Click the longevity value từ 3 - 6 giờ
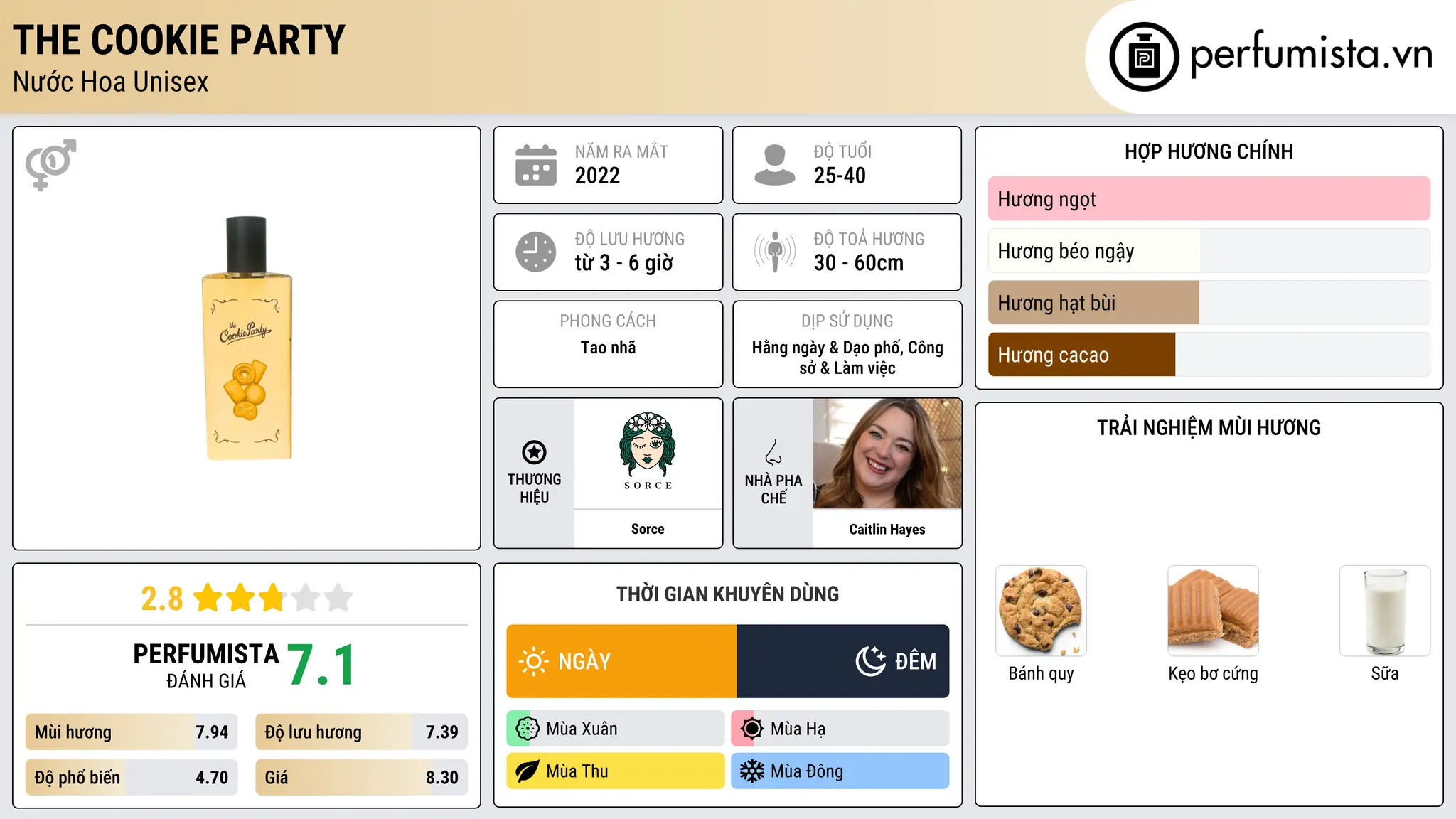The width and height of the screenshot is (1456, 819). point(624,263)
